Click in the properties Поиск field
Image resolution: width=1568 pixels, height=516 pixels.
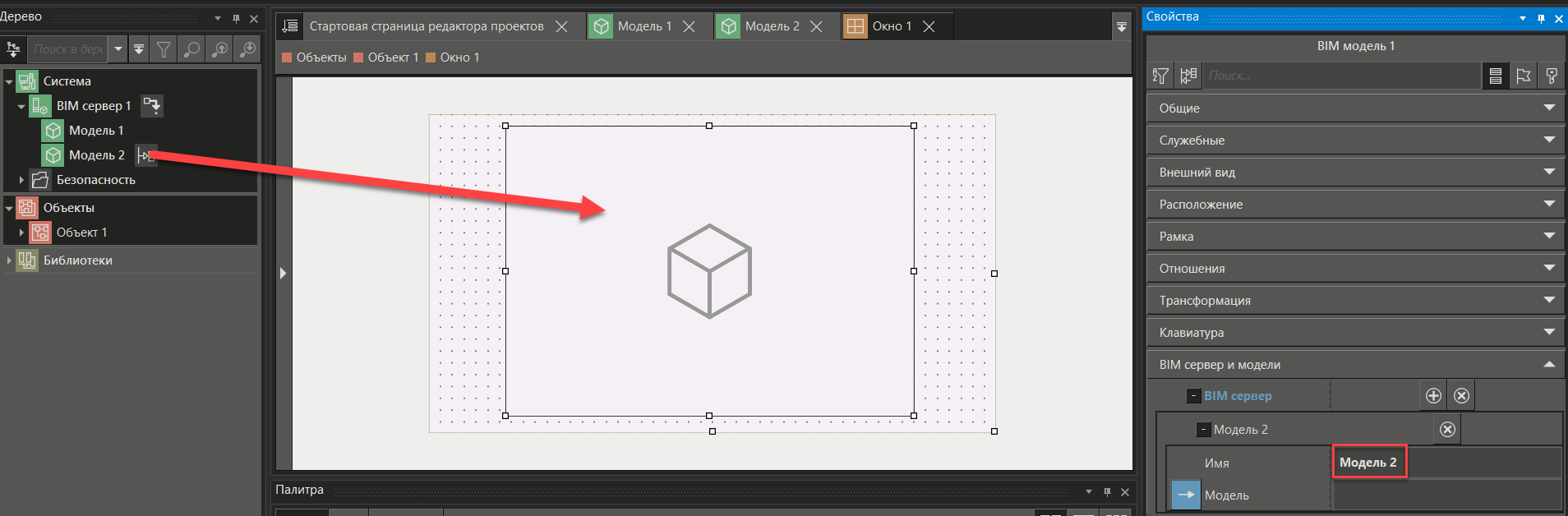coord(1342,76)
